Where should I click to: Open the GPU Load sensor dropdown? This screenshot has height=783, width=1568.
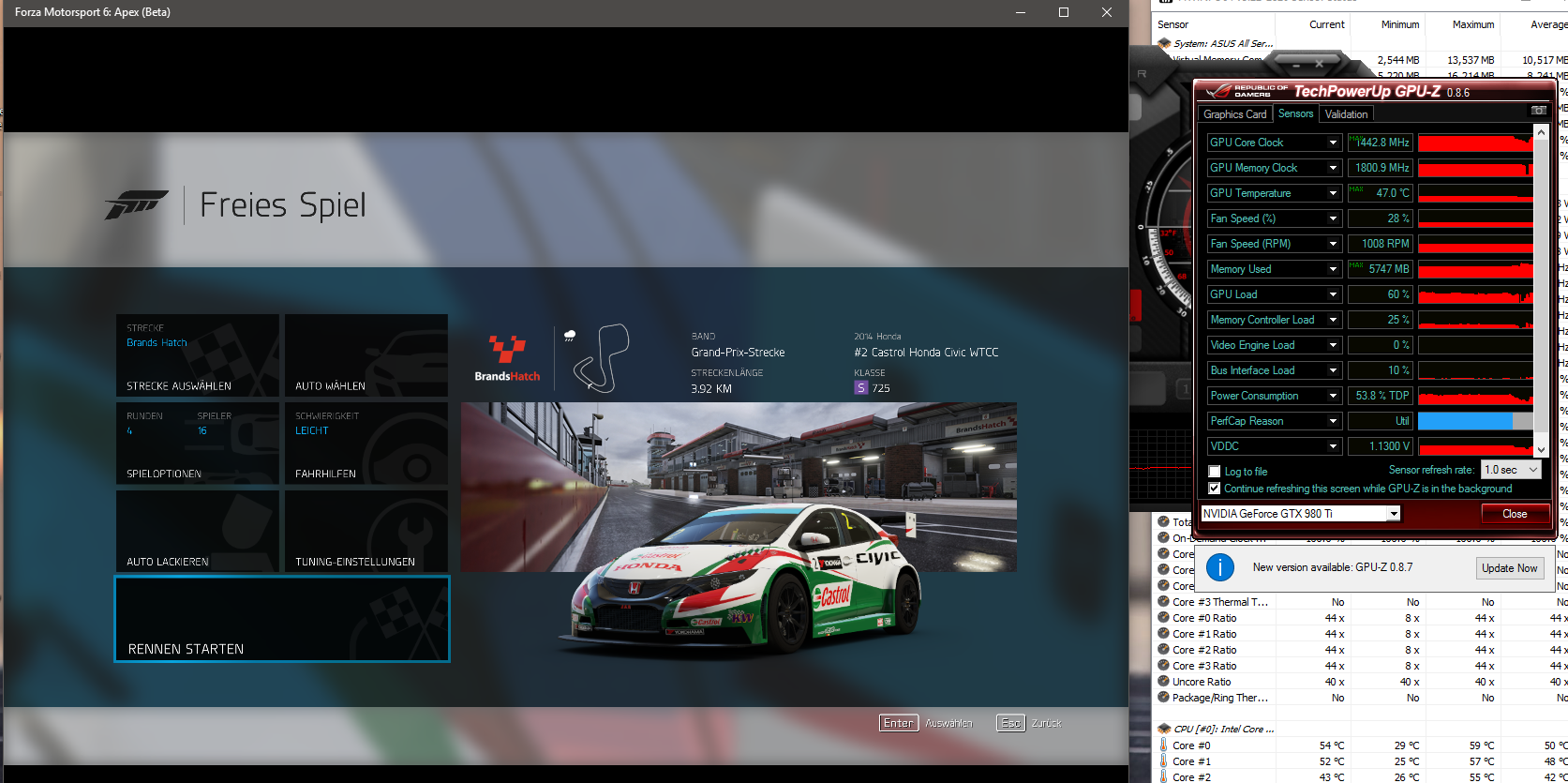[1333, 294]
